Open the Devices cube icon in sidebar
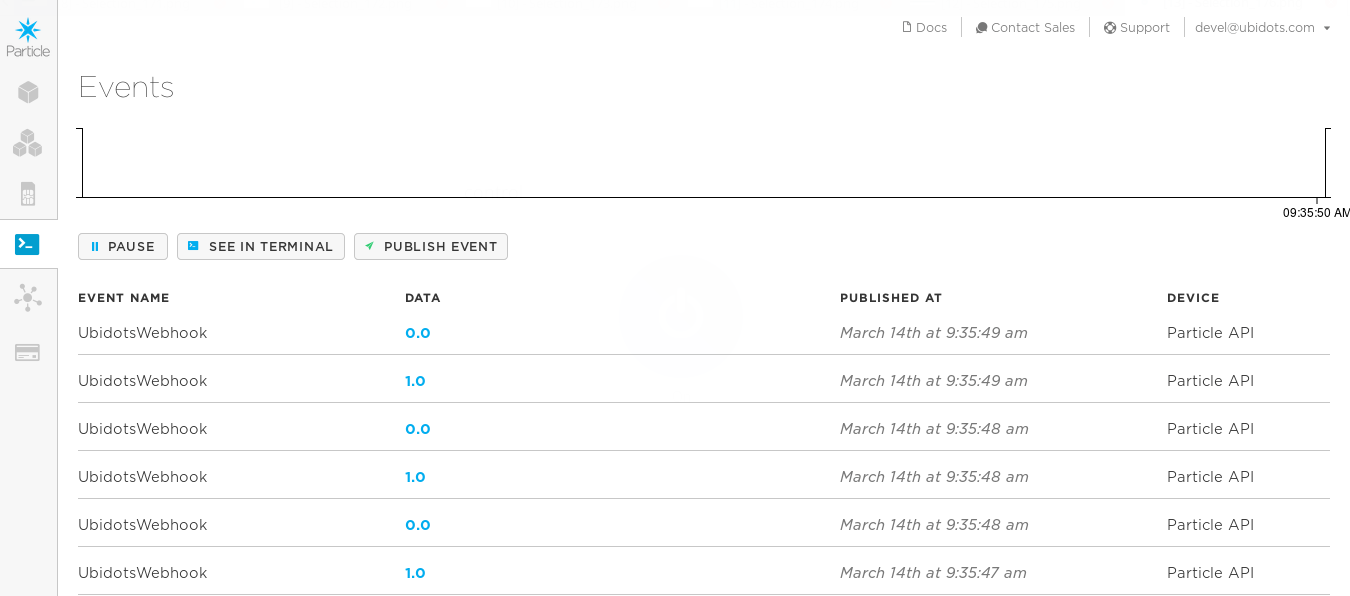 (x=28, y=93)
